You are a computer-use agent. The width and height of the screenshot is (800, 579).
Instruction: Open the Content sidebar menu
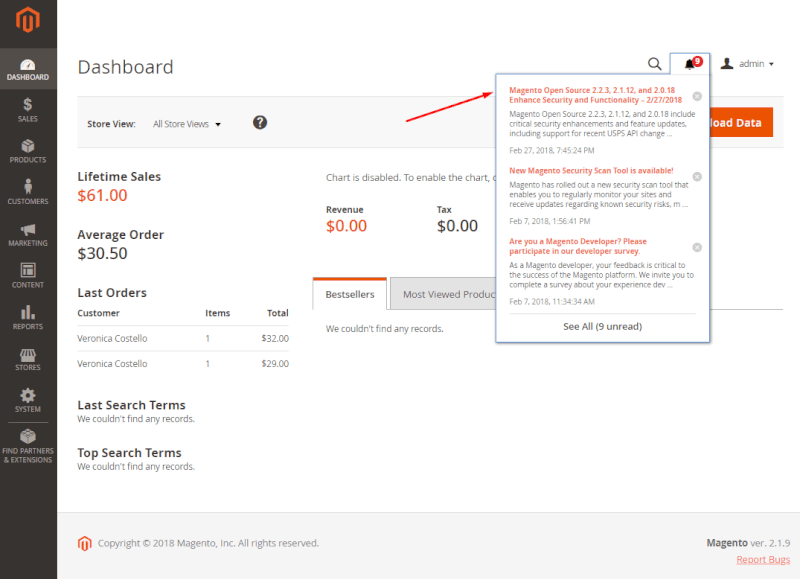point(28,276)
